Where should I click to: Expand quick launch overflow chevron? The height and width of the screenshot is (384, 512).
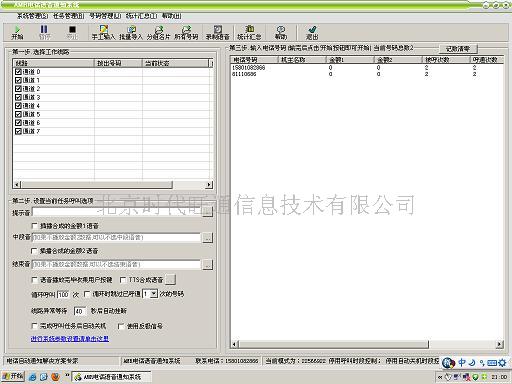(67, 376)
